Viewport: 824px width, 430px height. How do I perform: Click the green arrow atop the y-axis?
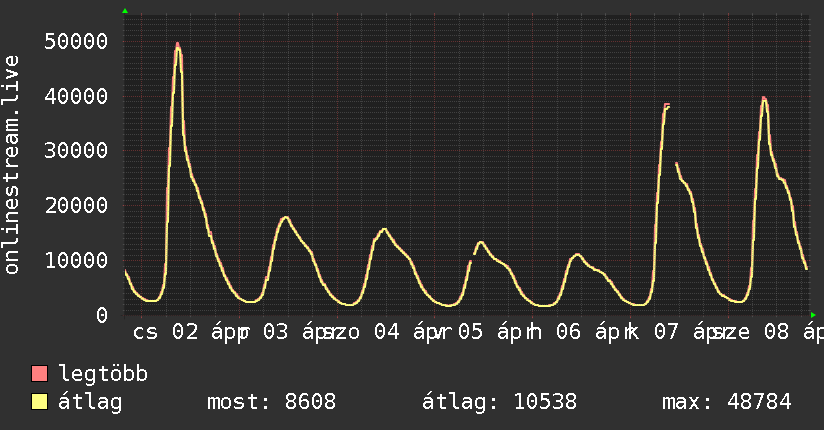pyautogui.click(x=125, y=11)
